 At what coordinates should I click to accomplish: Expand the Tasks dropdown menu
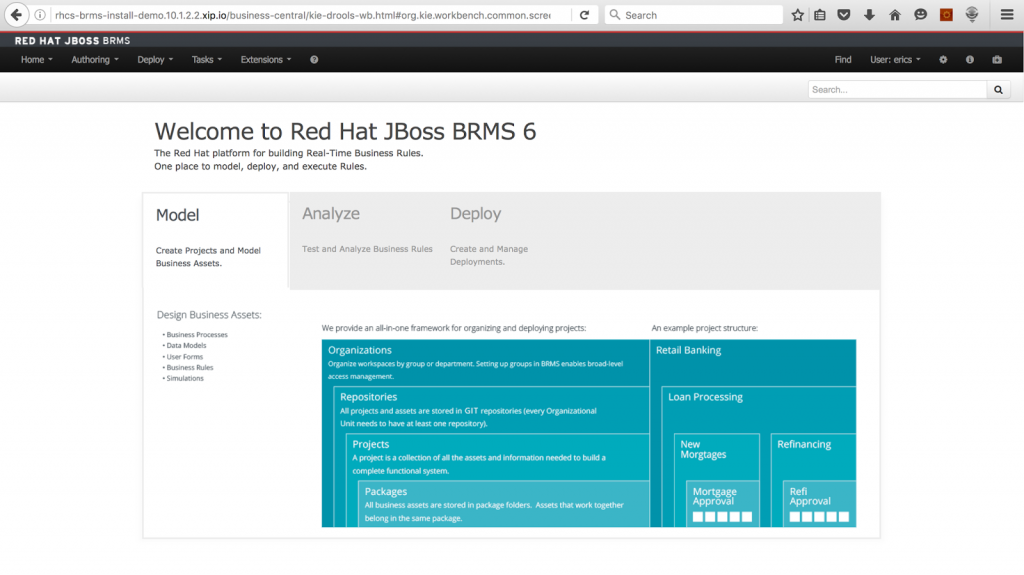coord(206,59)
